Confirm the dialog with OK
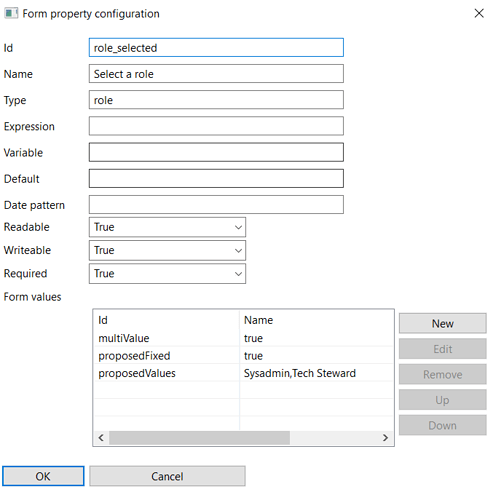492x500 pixels. click(43, 476)
